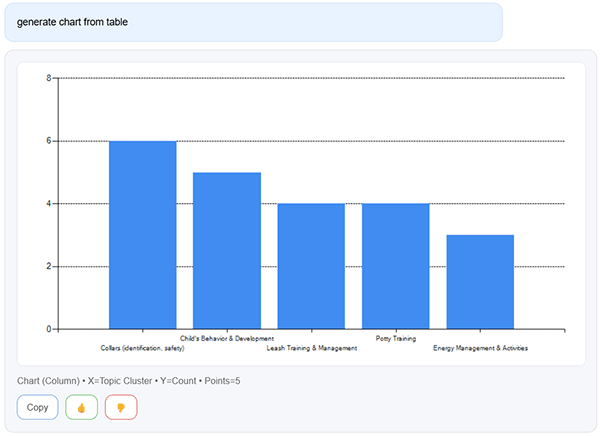Click the Potty Training bar

pyautogui.click(x=396, y=266)
